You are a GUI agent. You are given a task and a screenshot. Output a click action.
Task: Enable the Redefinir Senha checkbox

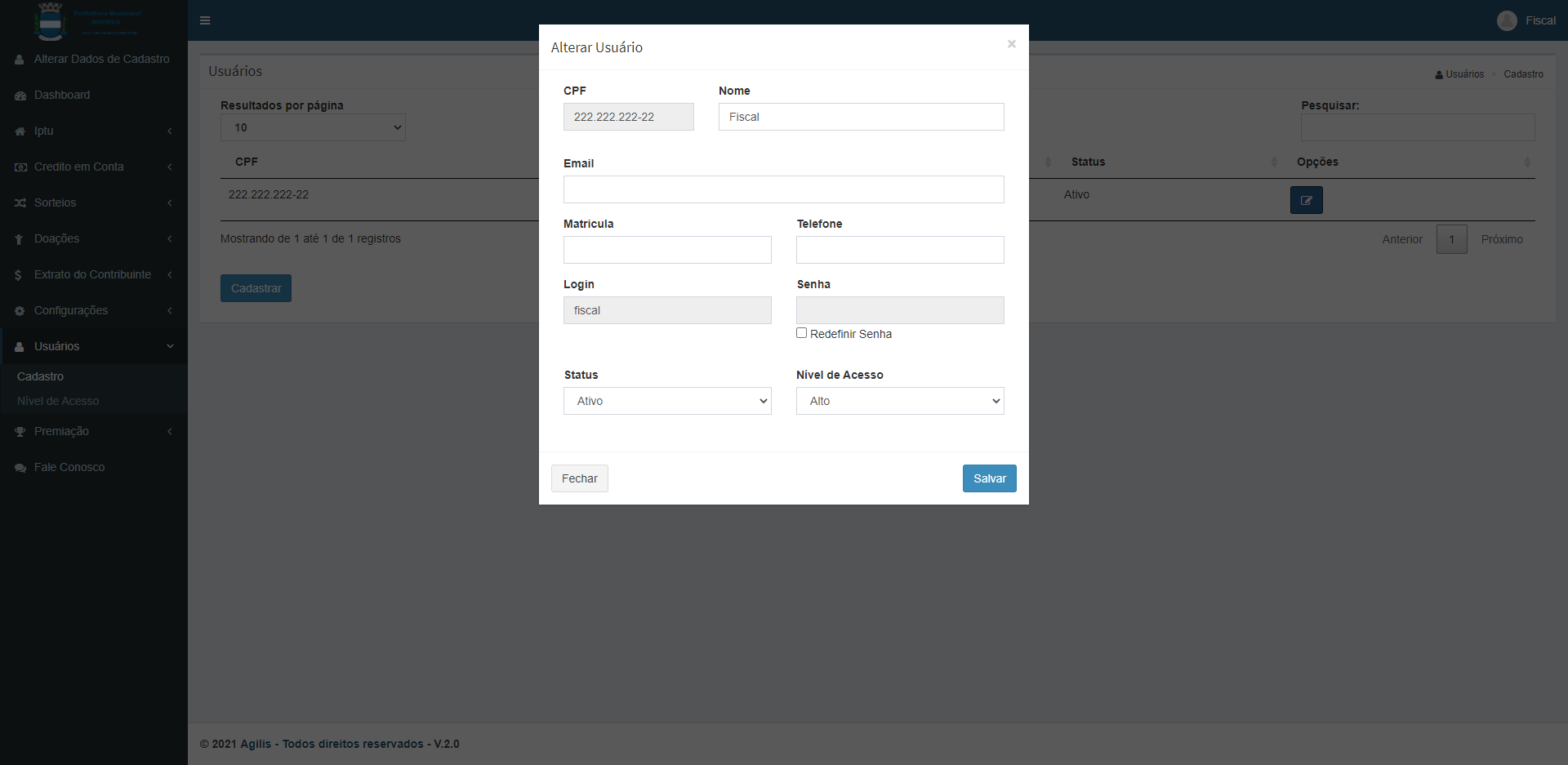[x=802, y=333]
